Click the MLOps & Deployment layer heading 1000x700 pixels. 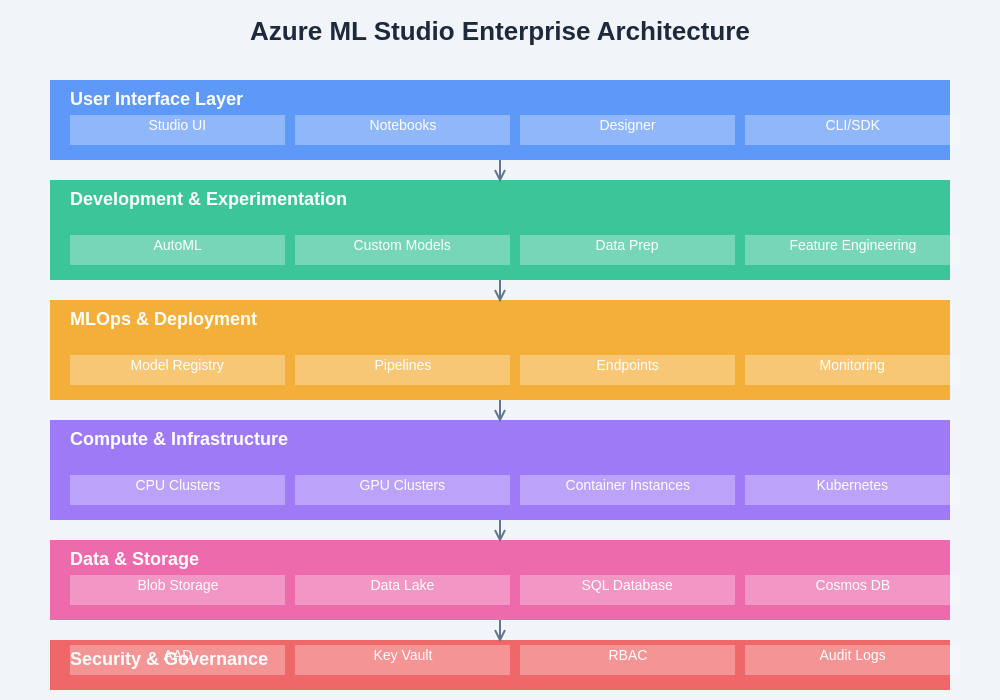163,319
